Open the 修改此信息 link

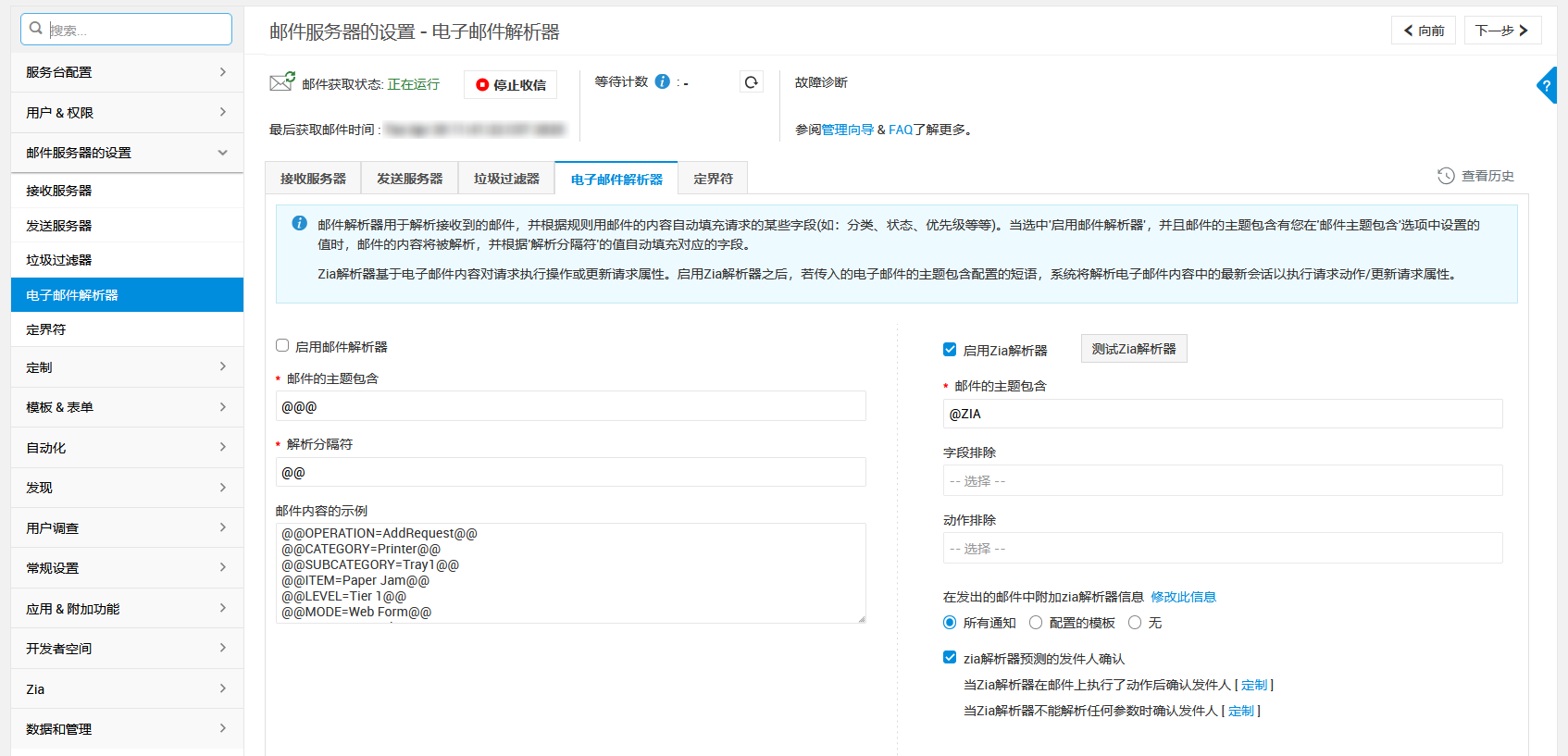[1183, 597]
